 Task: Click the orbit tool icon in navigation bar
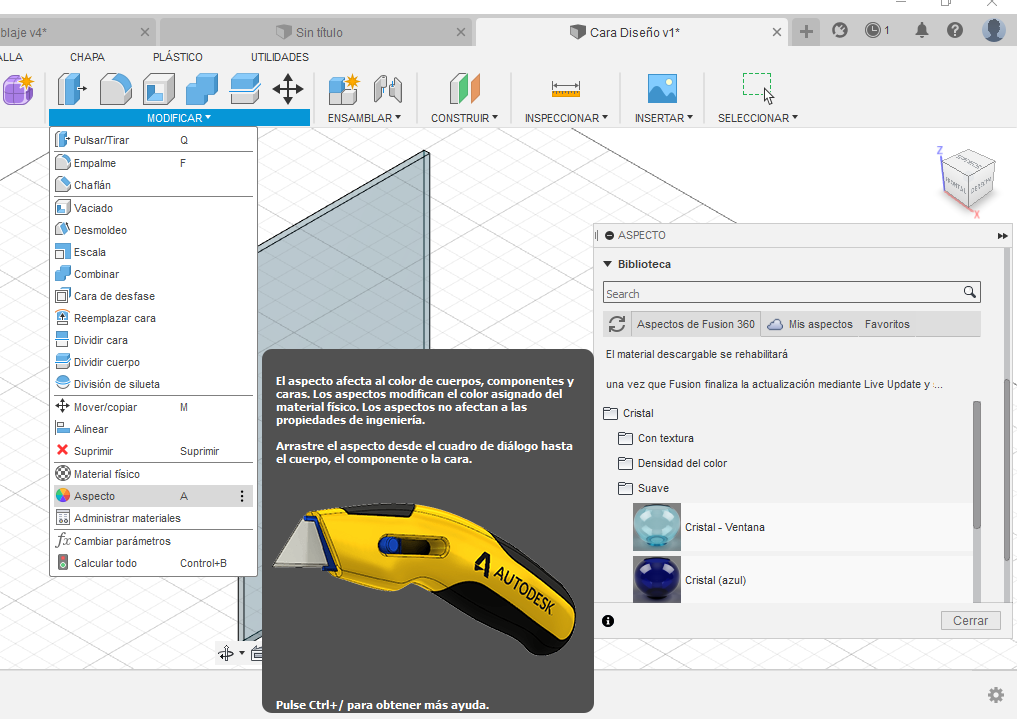(226, 654)
